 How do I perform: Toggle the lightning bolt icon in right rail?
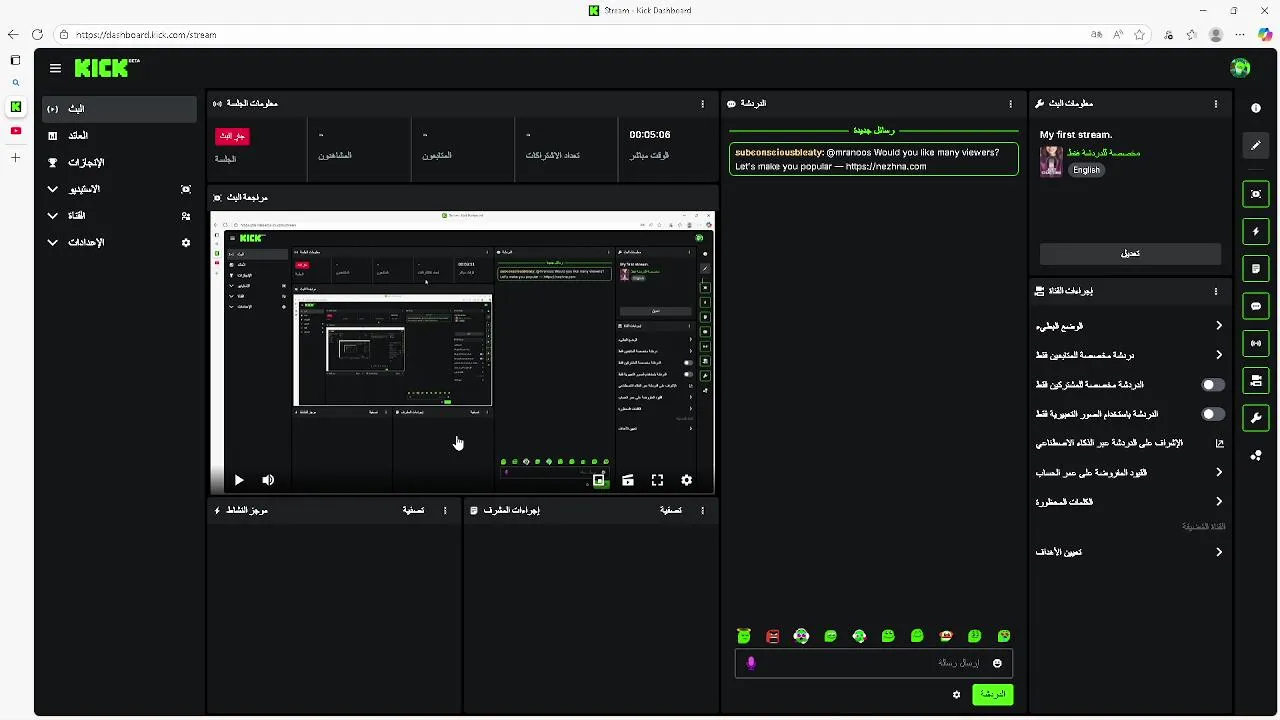(1256, 231)
